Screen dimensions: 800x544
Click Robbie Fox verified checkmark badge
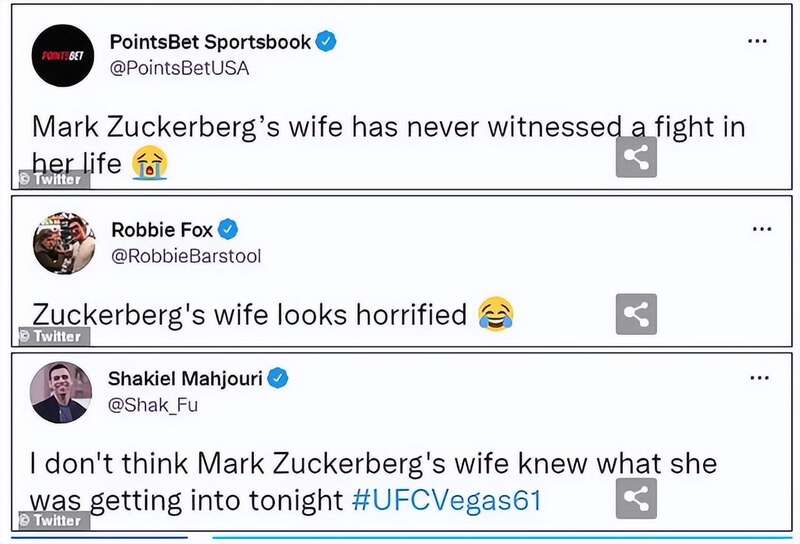point(229,230)
